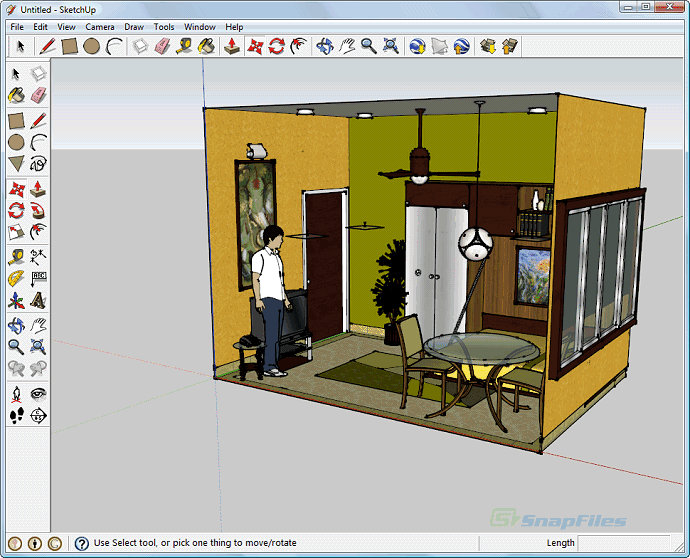690x558 pixels.
Task: Open the Tools menu
Action: (164, 27)
